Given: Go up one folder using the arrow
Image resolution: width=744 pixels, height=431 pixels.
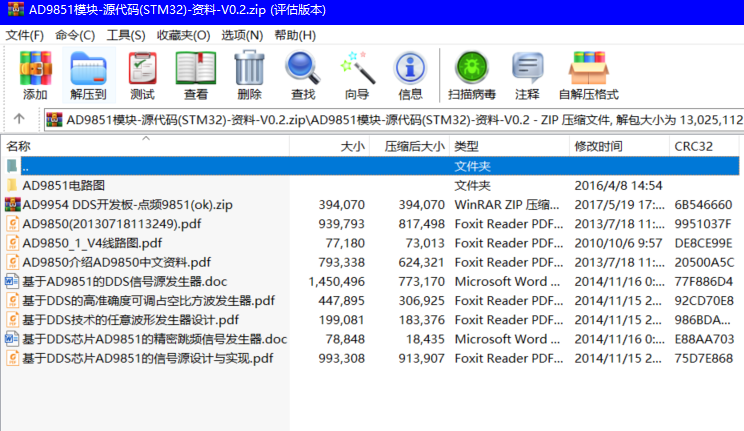Looking at the screenshot, I should point(19,119).
